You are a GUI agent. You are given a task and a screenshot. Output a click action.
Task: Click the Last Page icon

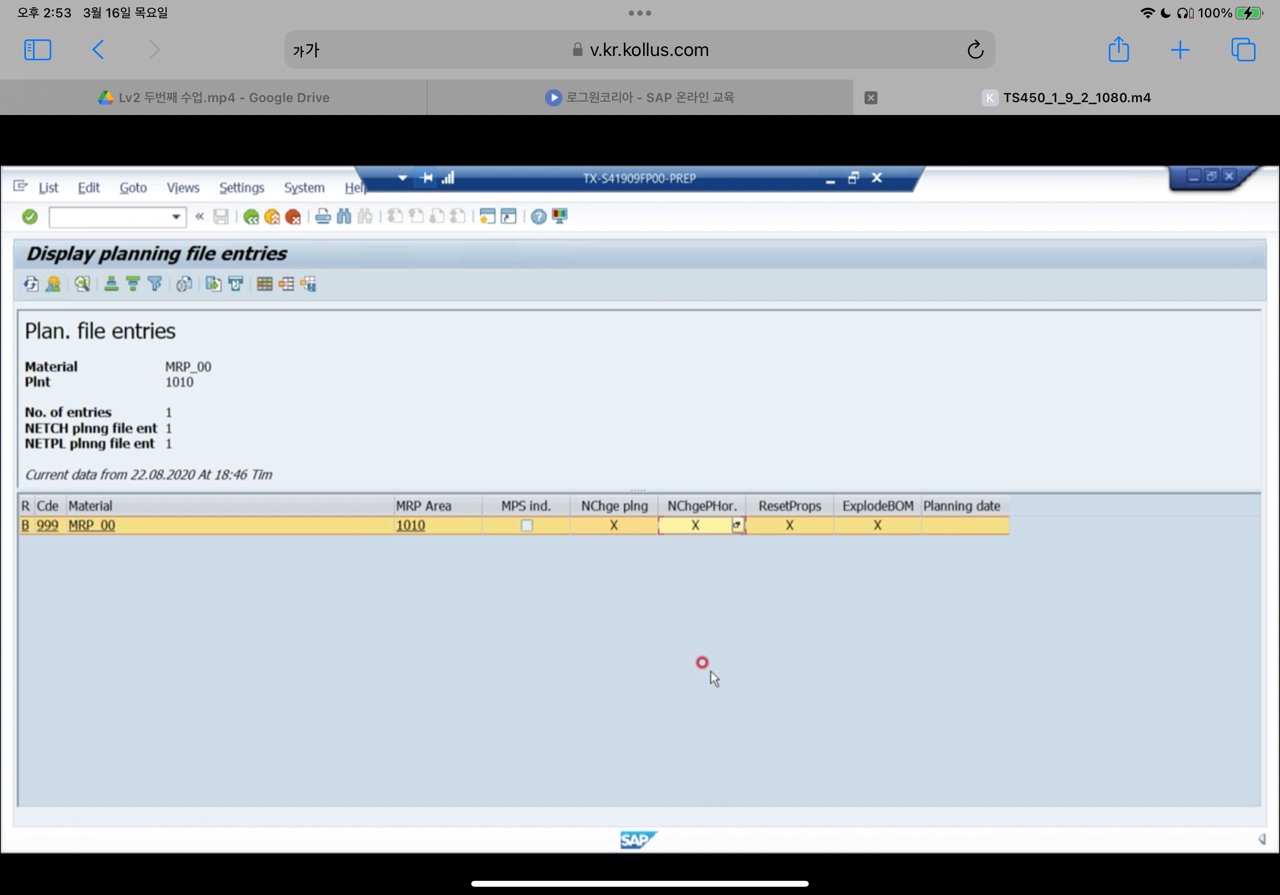click(x=458, y=217)
